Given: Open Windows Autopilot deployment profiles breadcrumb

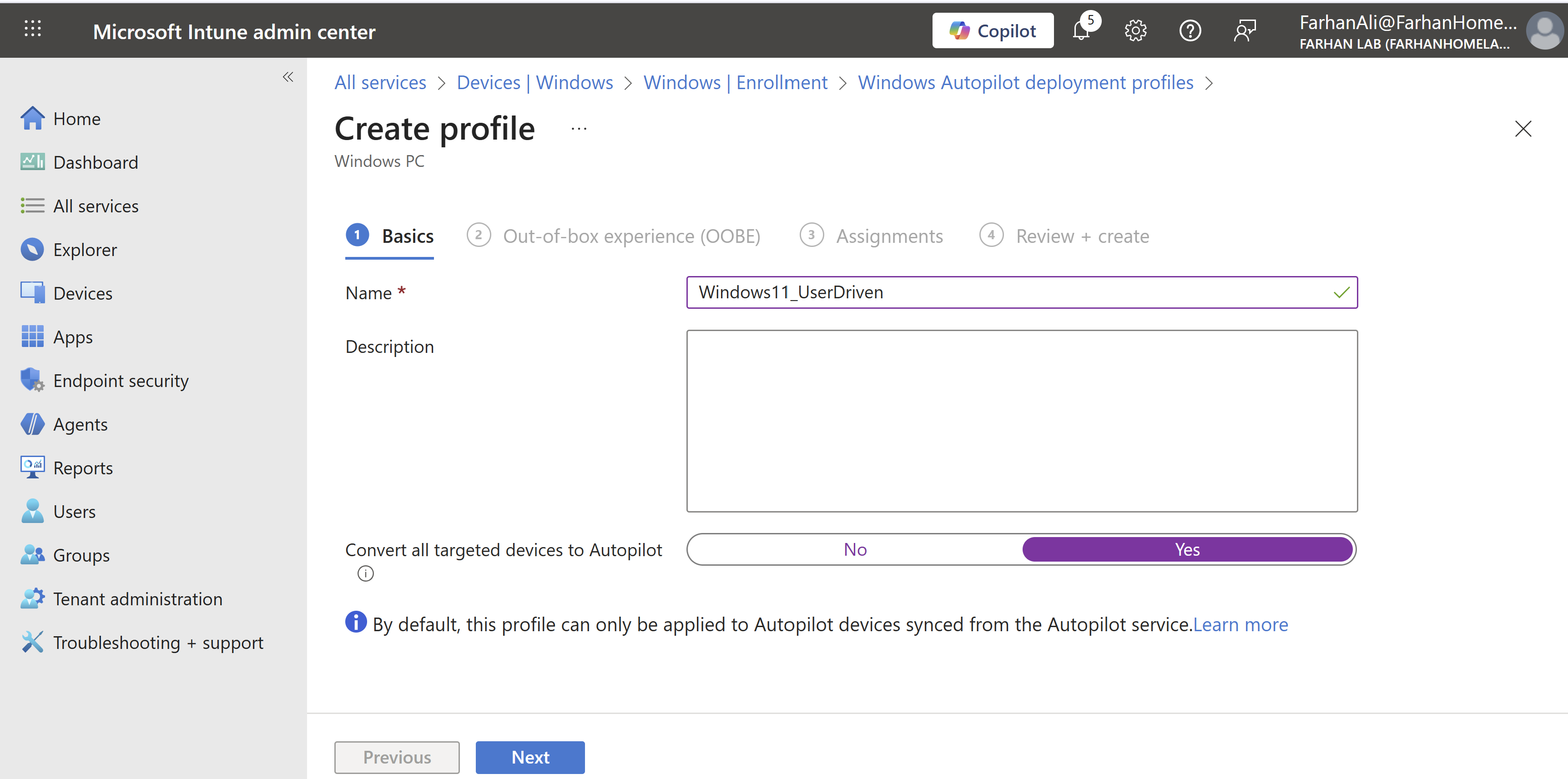Looking at the screenshot, I should tap(1025, 82).
